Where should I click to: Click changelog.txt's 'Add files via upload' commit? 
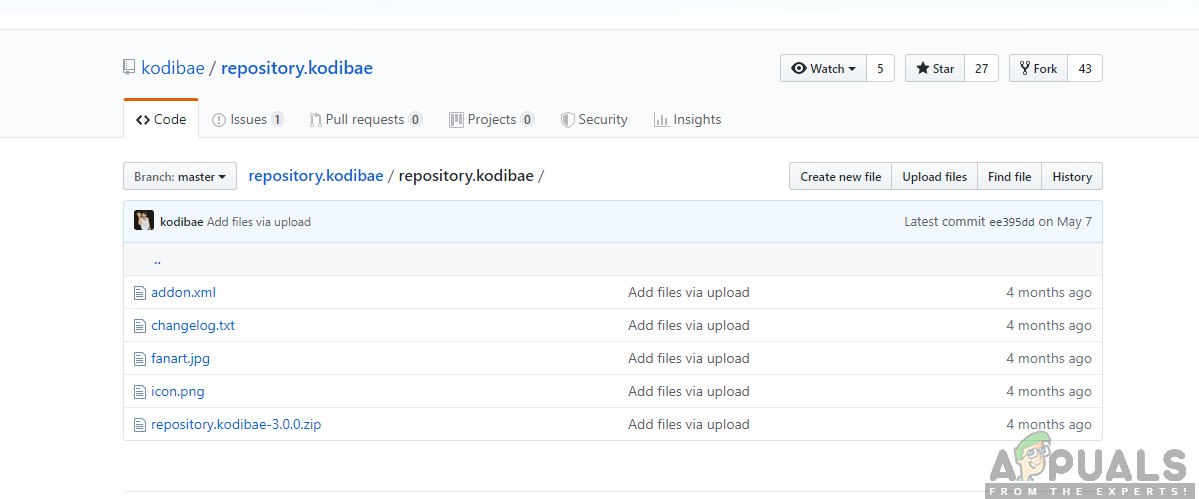coord(689,326)
